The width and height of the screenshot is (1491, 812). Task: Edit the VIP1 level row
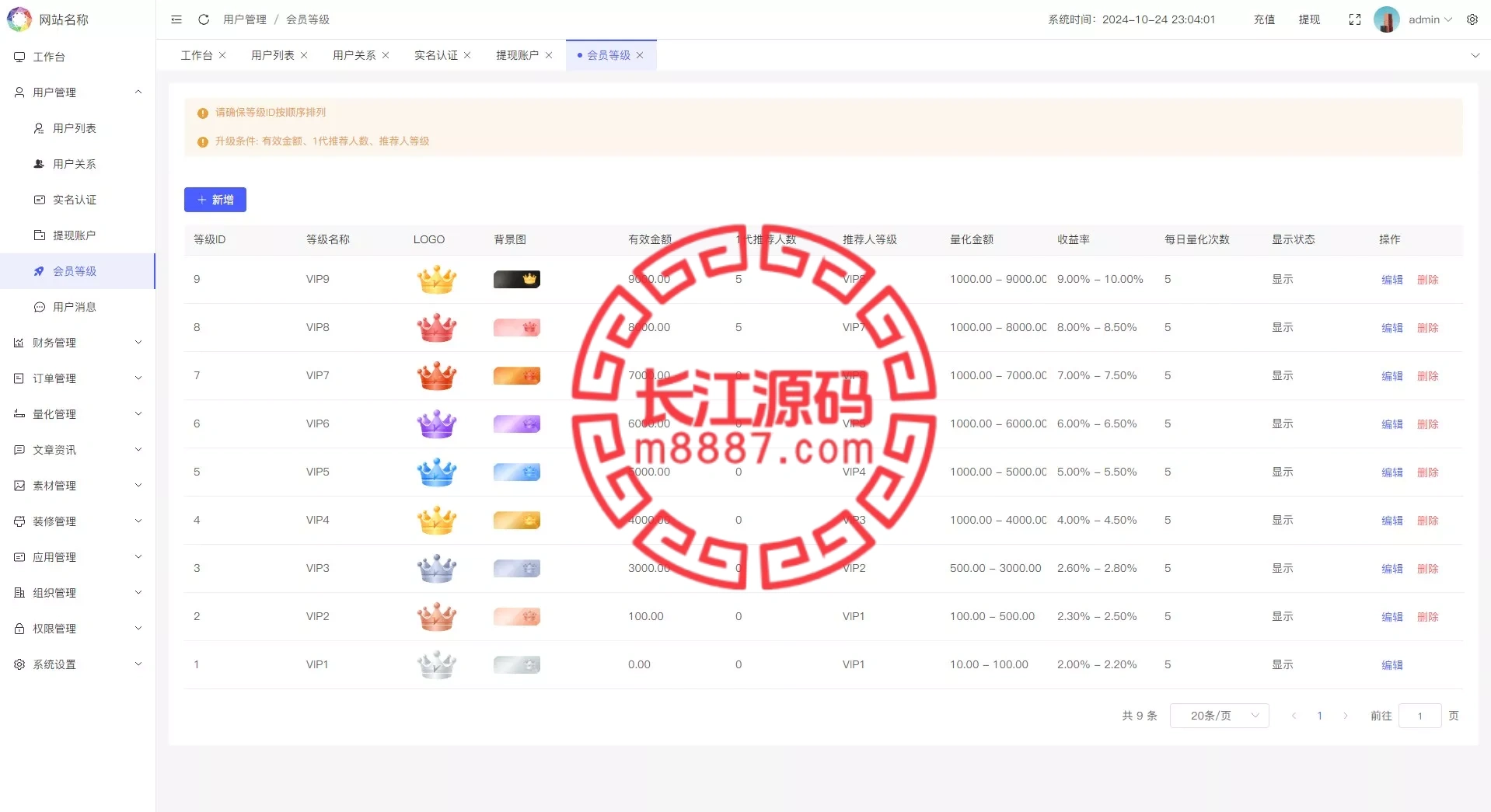[x=1392, y=665]
